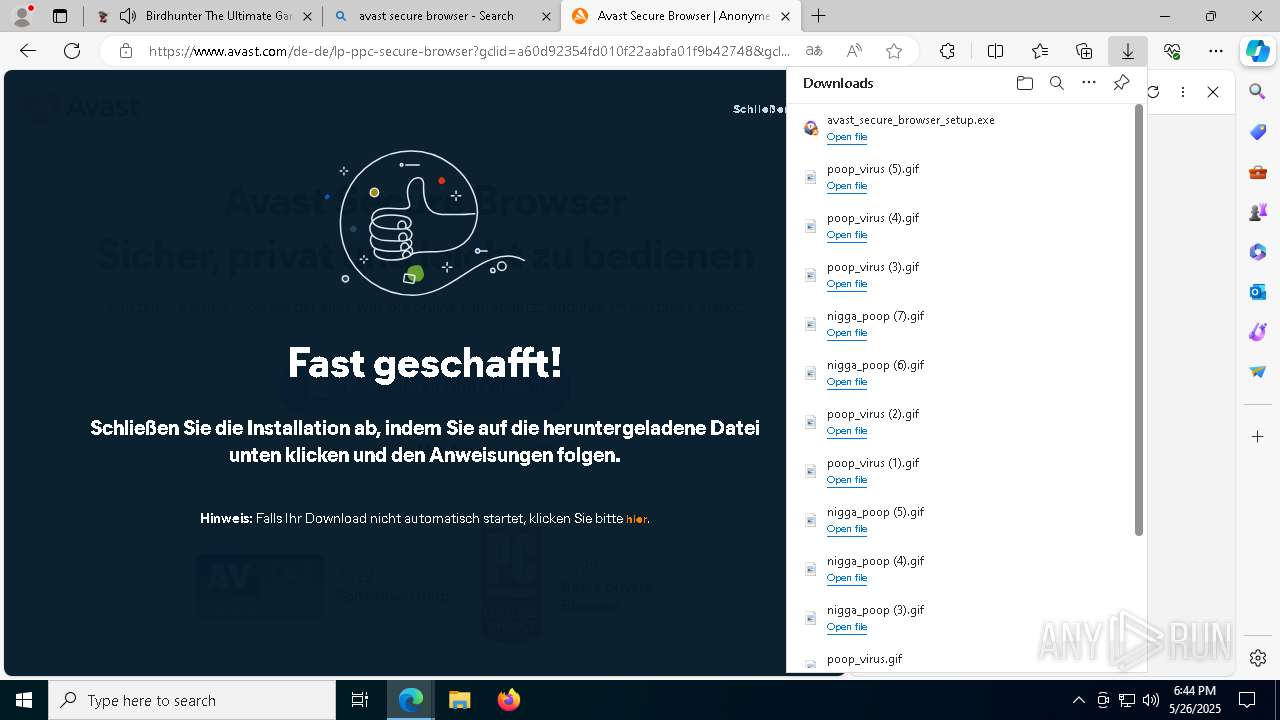Image resolution: width=1280 pixels, height=720 pixels.
Task: Go back to the previous page
Action: click(x=28, y=51)
